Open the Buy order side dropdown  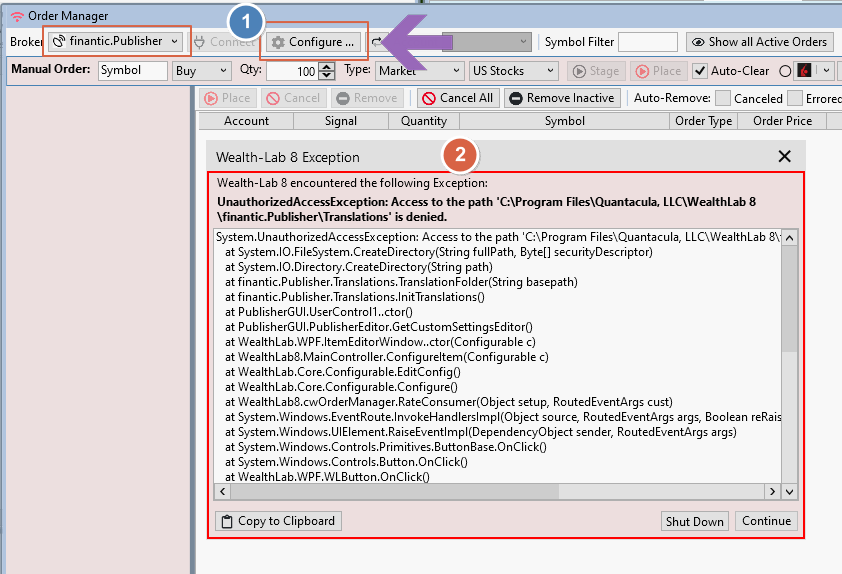point(201,71)
